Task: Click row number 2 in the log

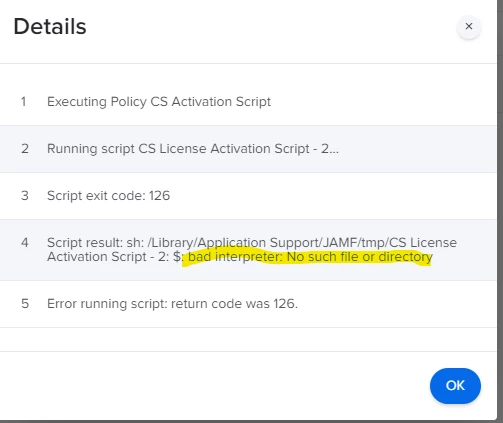Action: (x=25, y=149)
